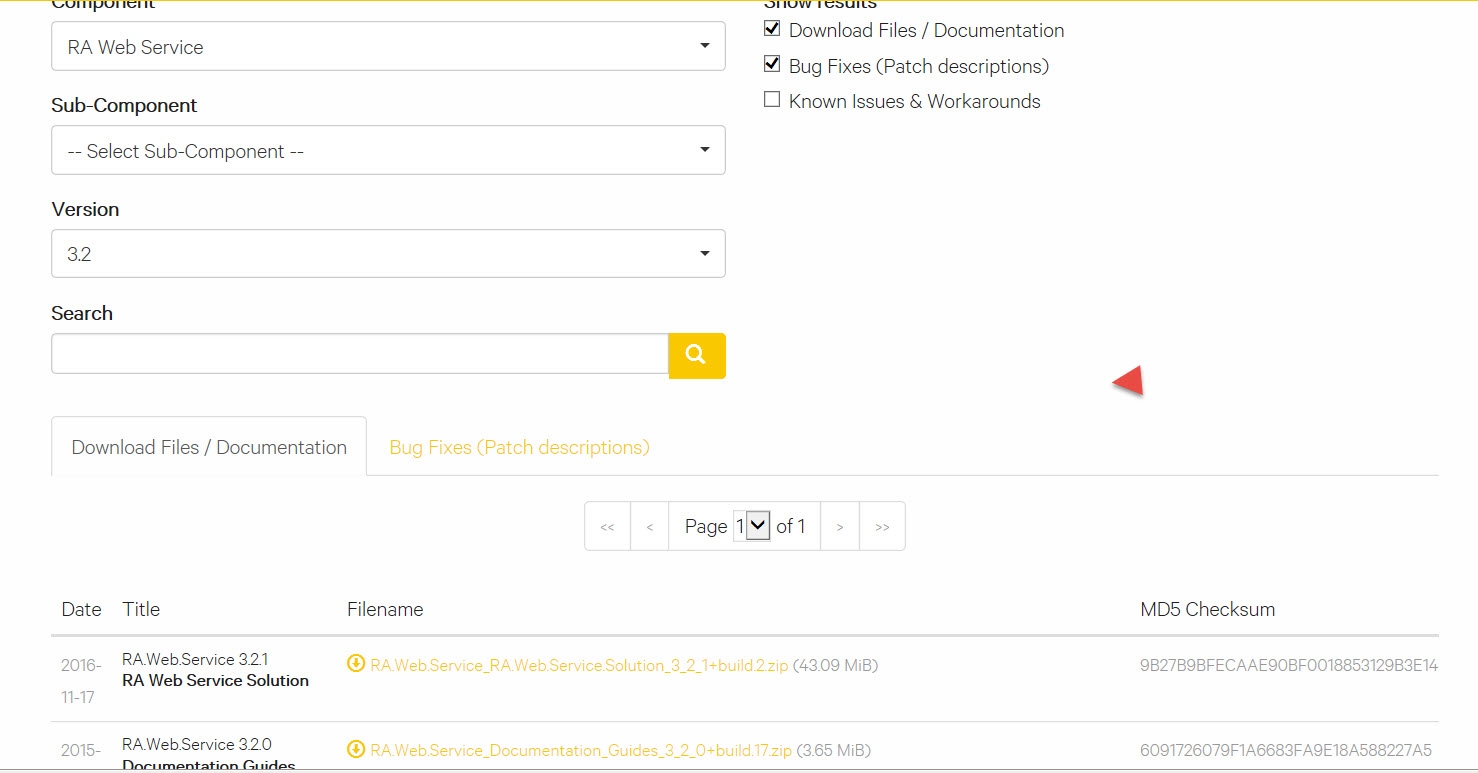The width and height of the screenshot is (1478, 773).
Task: Open the page number selector in pagination
Action: point(756,524)
